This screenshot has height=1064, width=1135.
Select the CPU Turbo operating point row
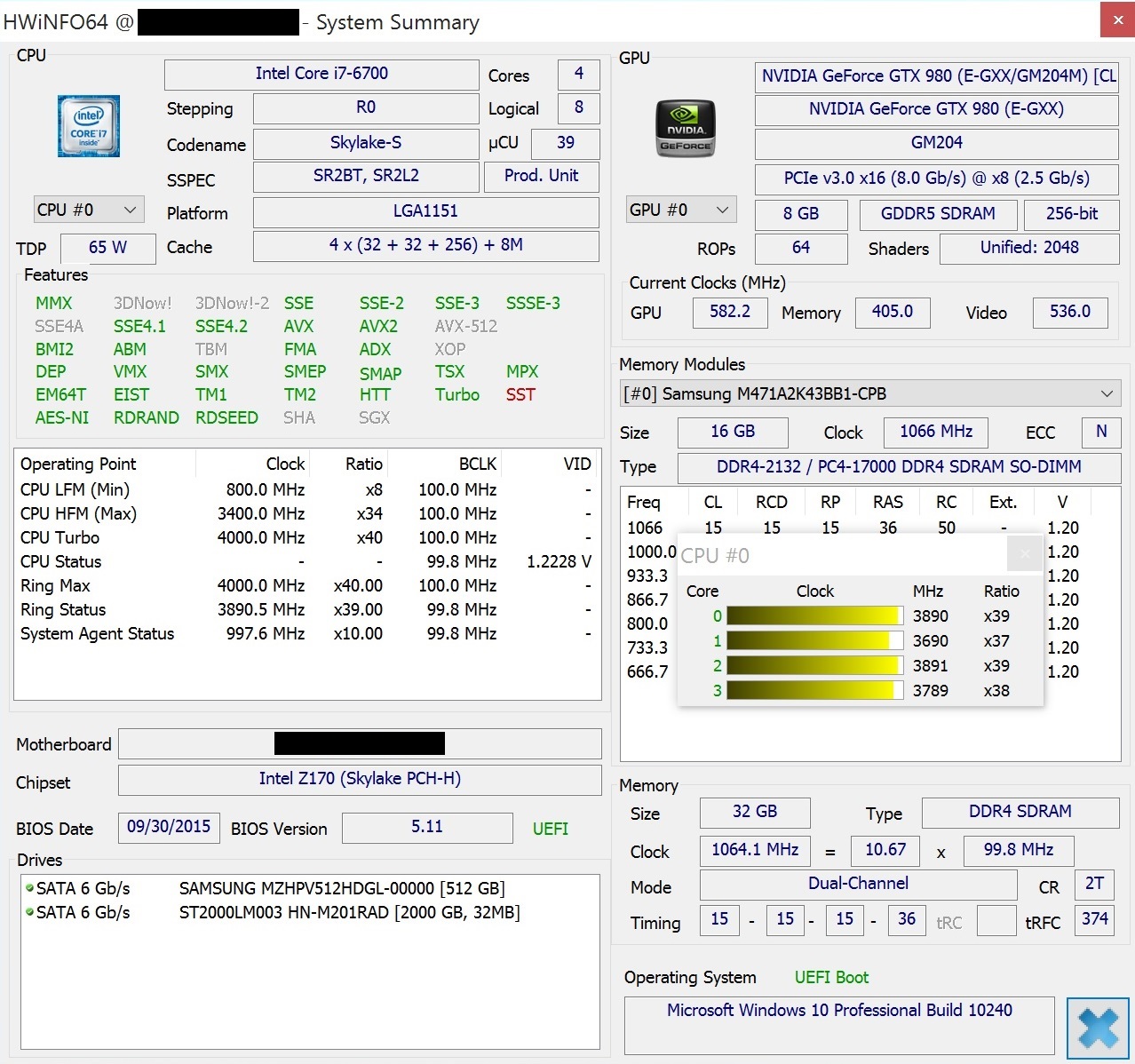click(x=306, y=537)
